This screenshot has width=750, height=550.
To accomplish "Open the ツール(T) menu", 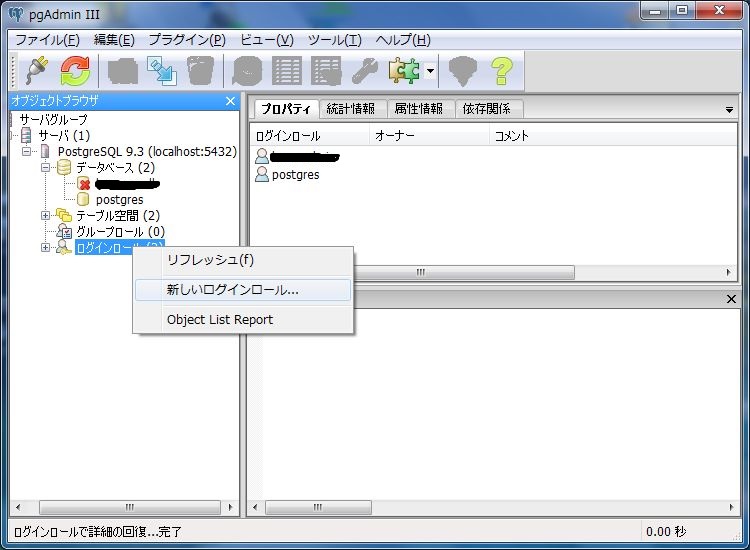I will [x=334, y=40].
